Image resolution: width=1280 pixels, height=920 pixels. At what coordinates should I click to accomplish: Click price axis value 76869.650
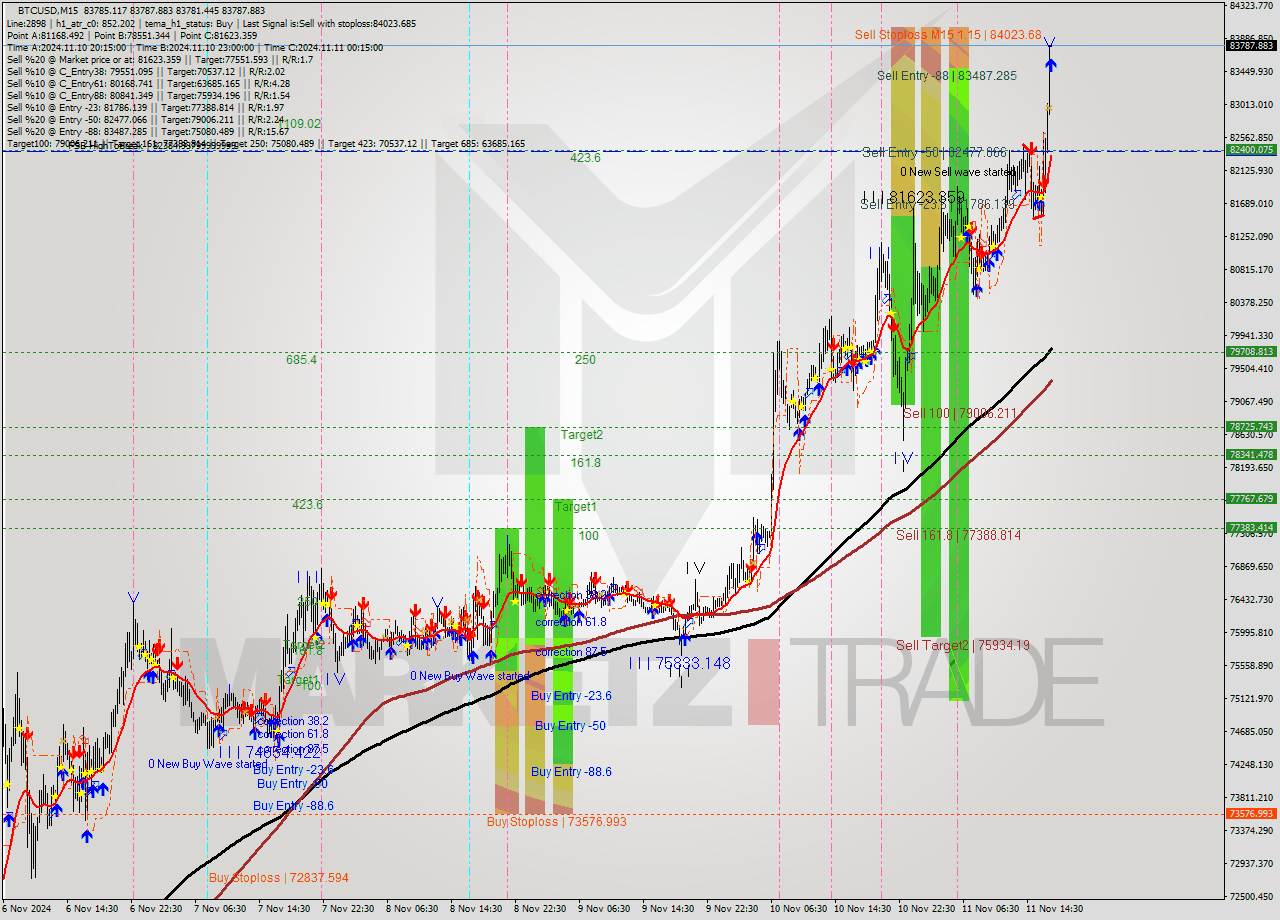(1251, 567)
